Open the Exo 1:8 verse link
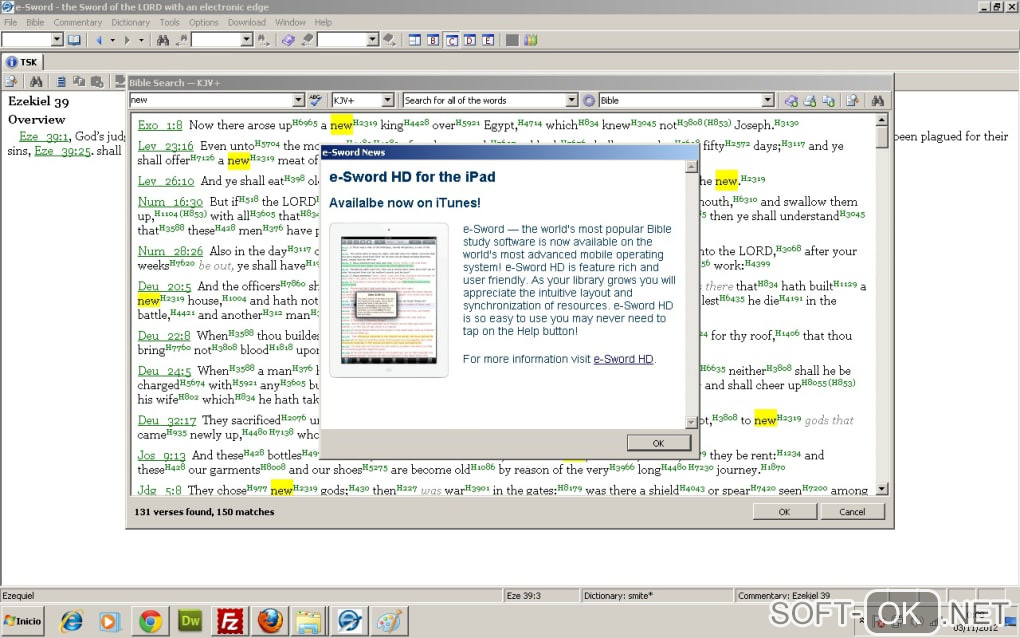1020x638 pixels. [160, 125]
